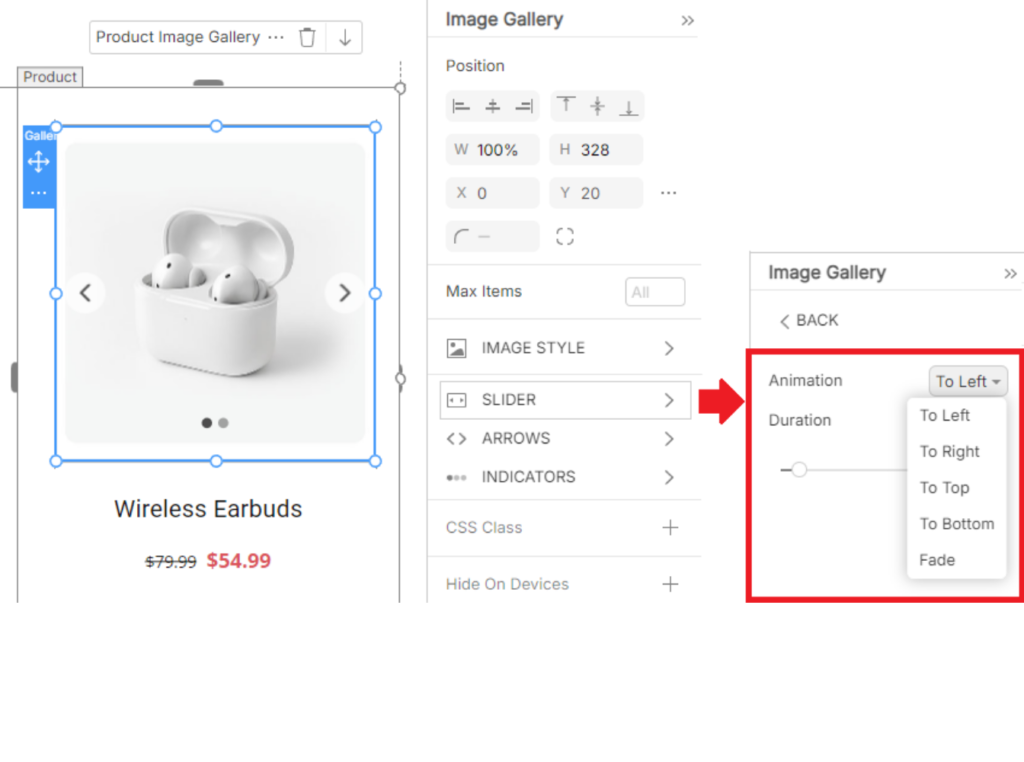Image resolution: width=1024 pixels, height=762 pixels.
Task: Align the gallery to the bottom
Action: pos(629,106)
